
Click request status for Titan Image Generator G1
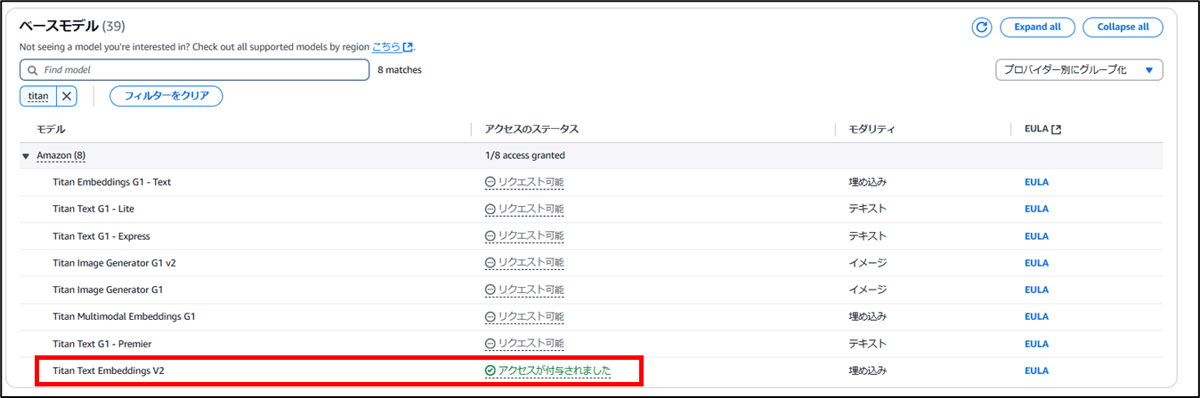pos(524,290)
